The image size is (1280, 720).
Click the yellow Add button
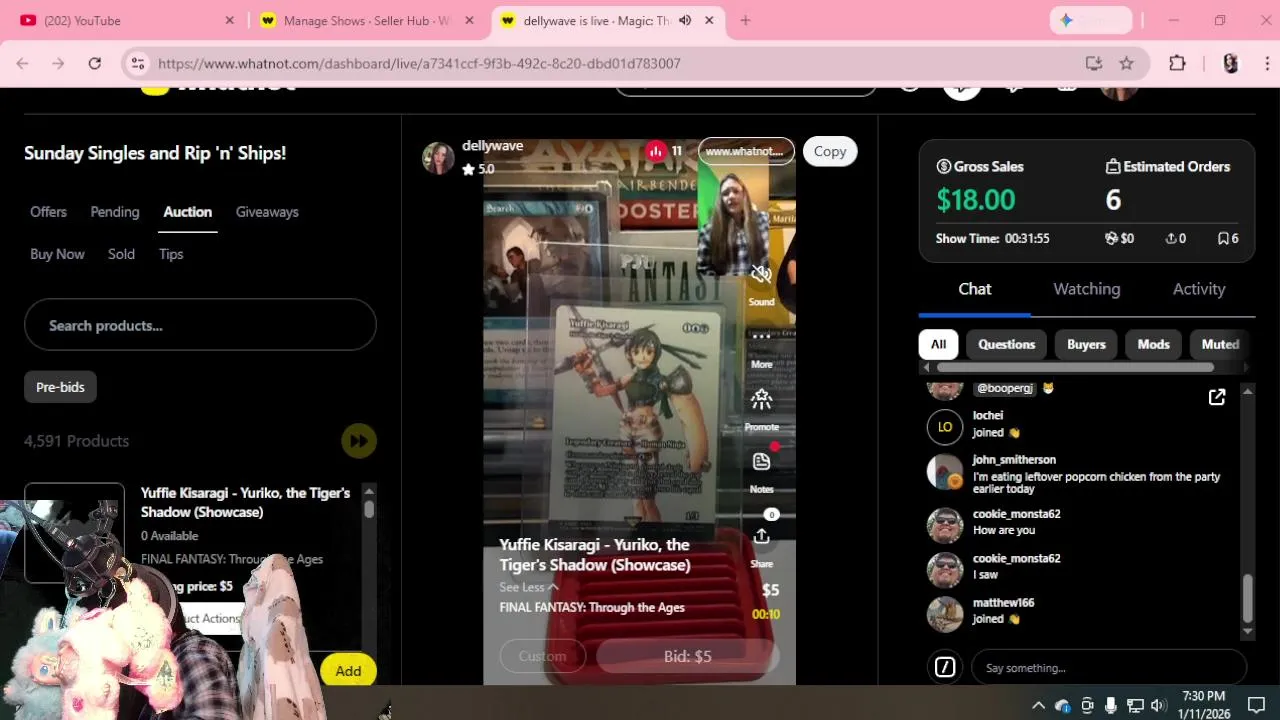pos(348,671)
